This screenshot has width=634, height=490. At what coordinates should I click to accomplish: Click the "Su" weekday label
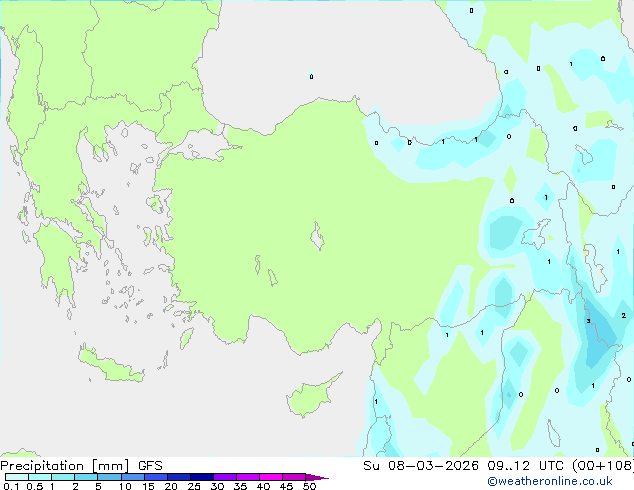371,466
